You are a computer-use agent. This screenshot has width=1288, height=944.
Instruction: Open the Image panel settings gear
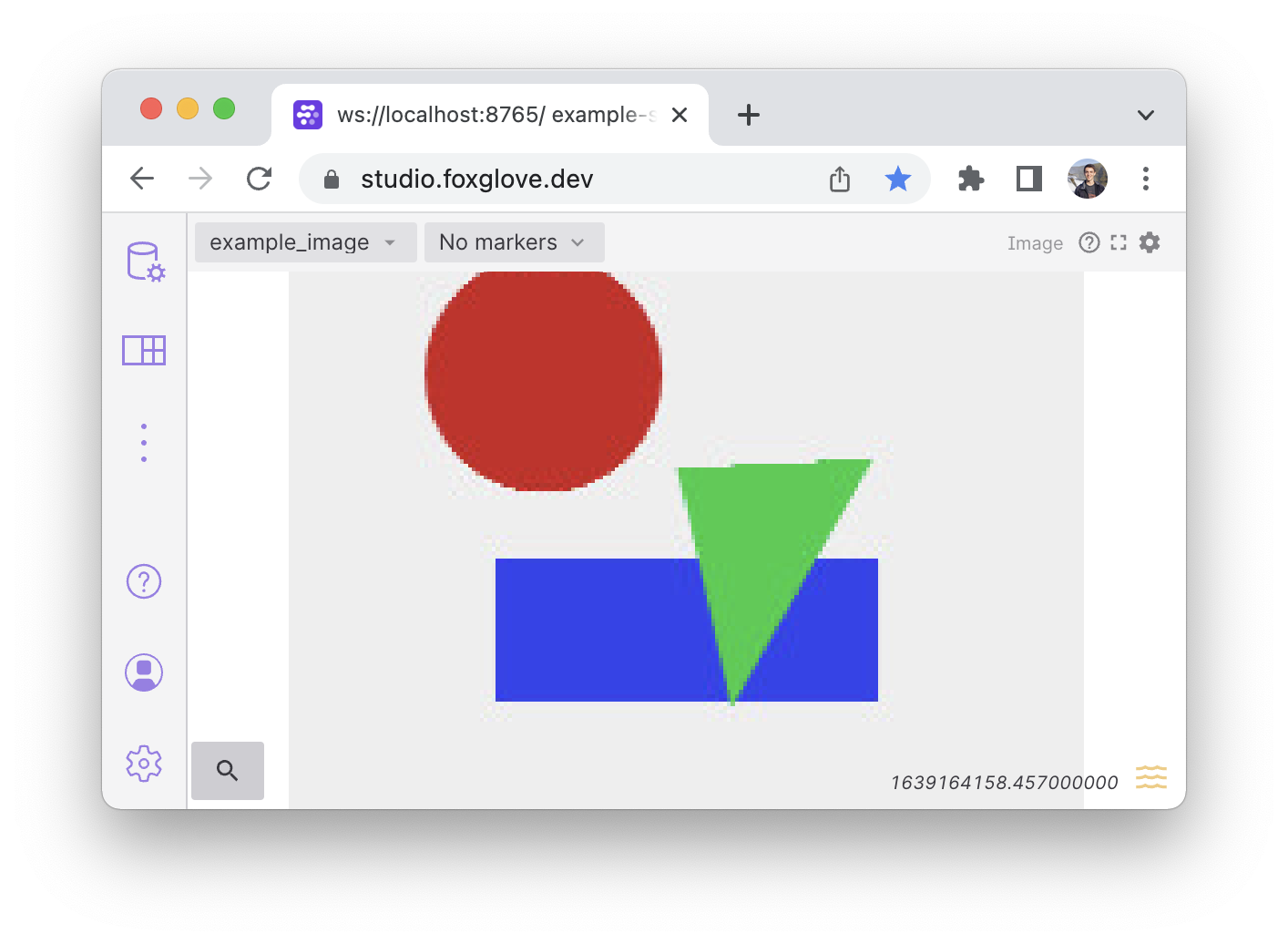(1149, 242)
